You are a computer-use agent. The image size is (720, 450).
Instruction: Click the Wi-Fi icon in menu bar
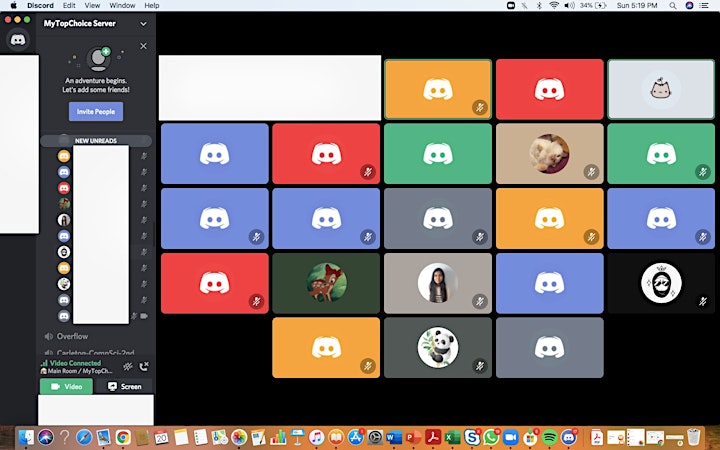tap(554, 6)
